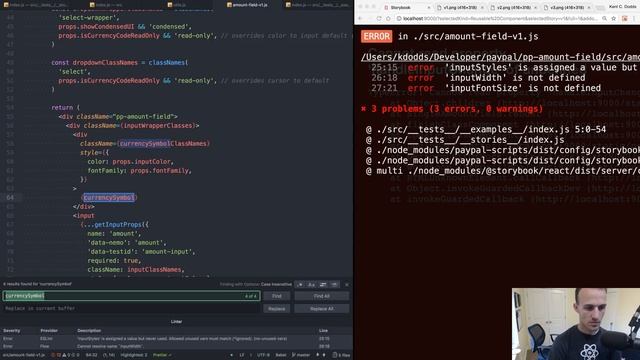
Task: Toggle the only-in-selection find option
Action: [323, 284]
